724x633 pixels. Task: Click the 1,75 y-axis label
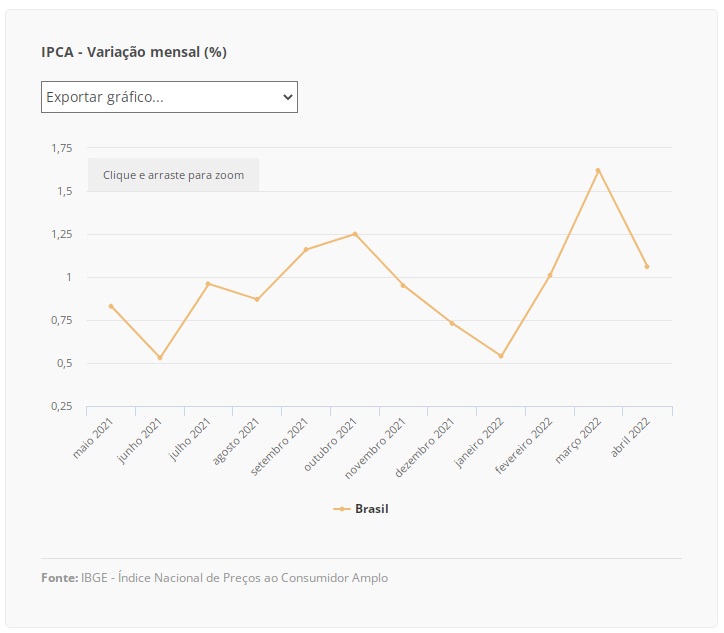click(x=61, y=148)
